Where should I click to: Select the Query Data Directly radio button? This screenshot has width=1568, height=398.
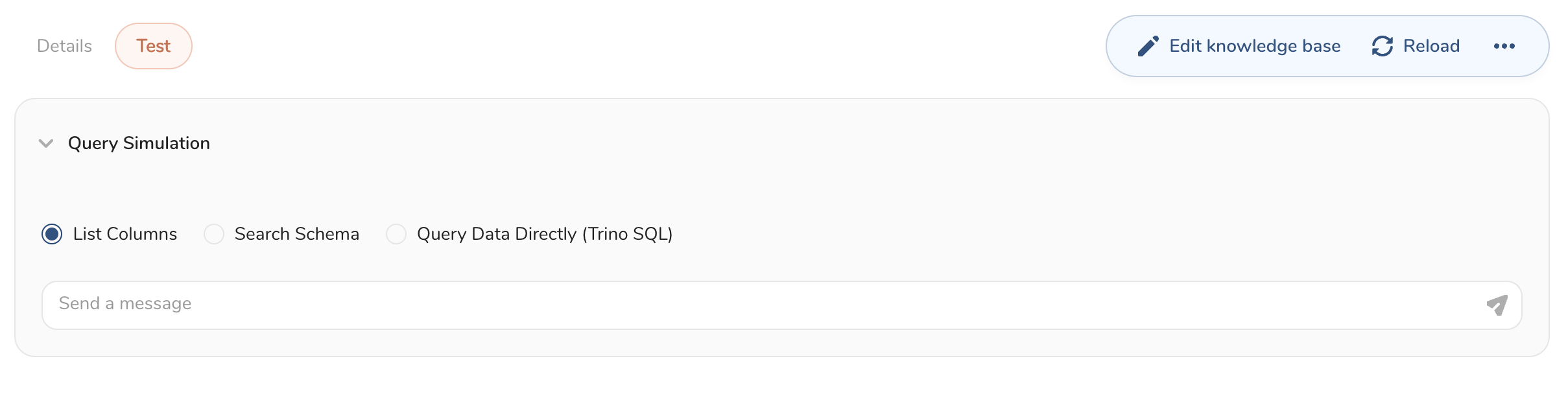[396, 234]
